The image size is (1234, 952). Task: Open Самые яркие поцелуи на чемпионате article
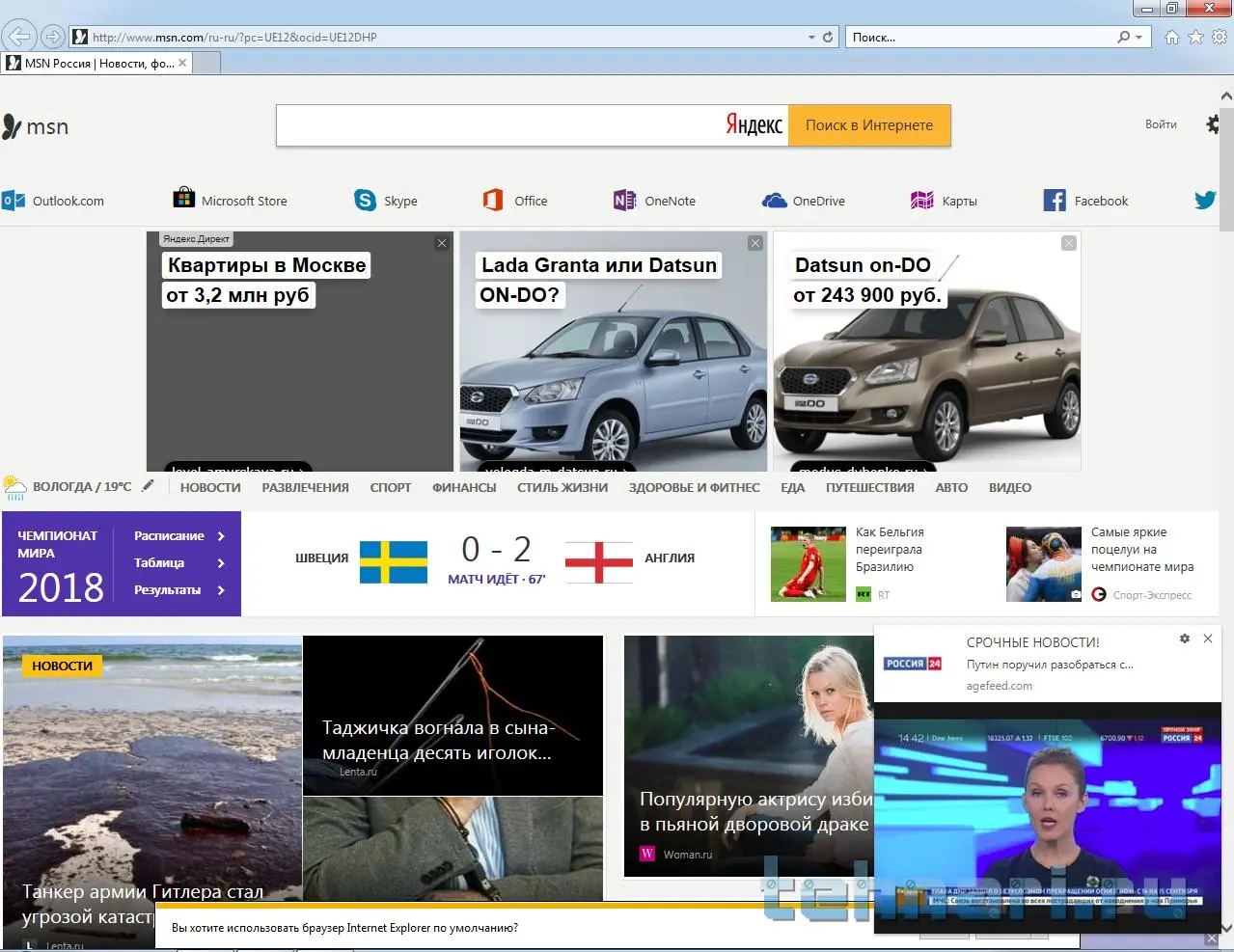tap(1142, 550)
